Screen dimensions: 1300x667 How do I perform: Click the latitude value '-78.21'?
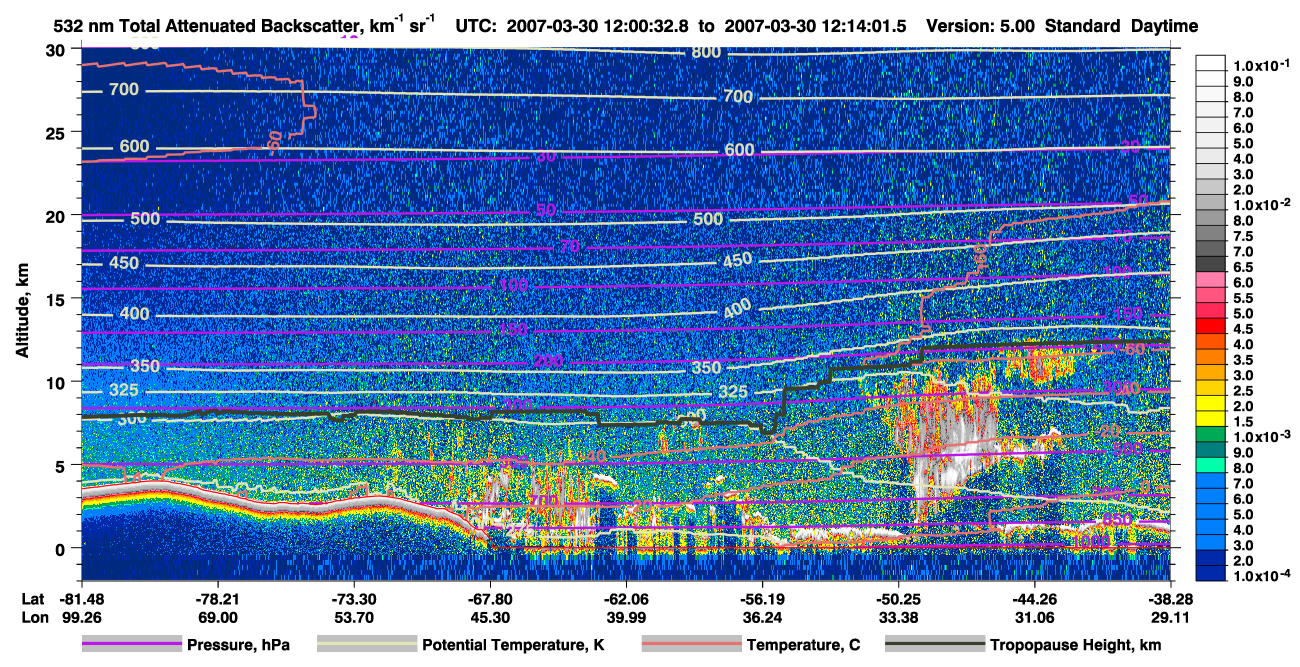217,600
